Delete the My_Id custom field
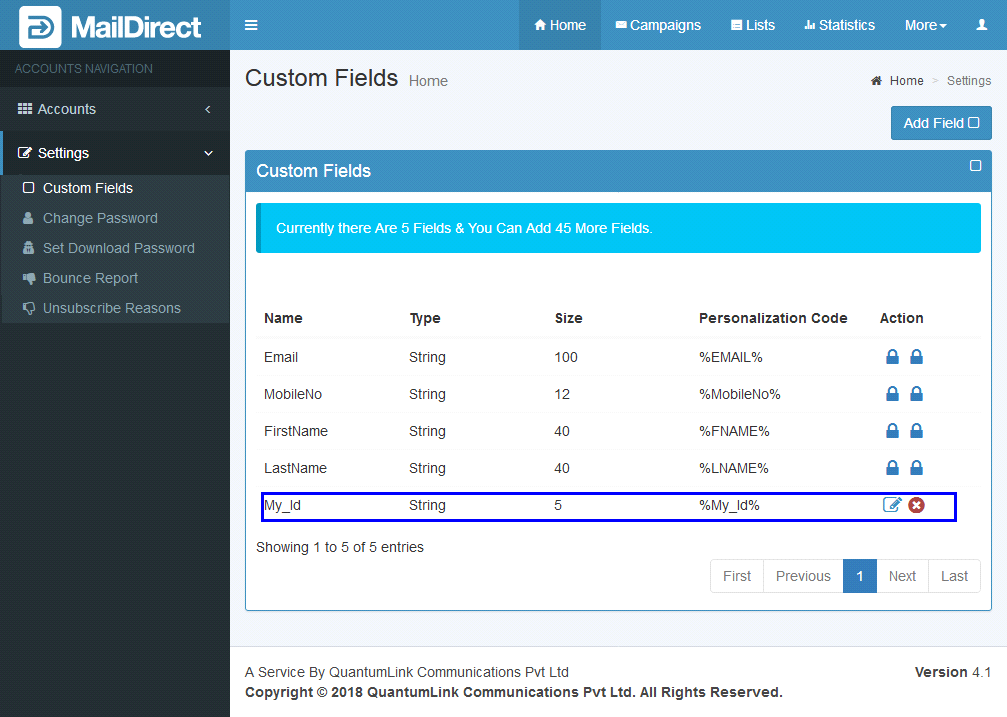The image size is (1007, 717). [916, 505]
